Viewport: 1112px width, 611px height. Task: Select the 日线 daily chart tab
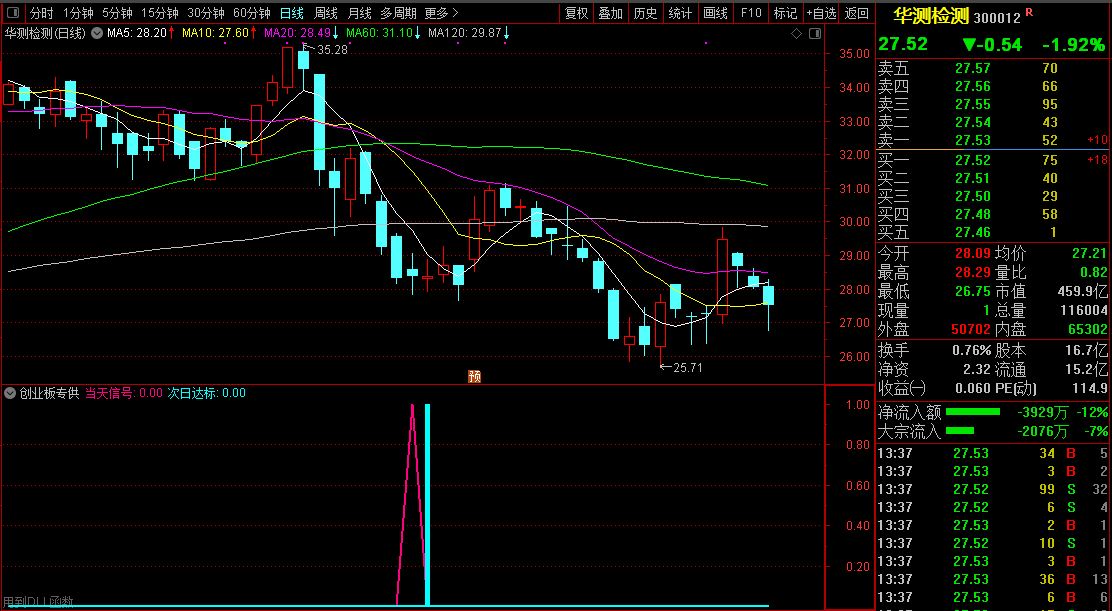click(x=291, y=13)
